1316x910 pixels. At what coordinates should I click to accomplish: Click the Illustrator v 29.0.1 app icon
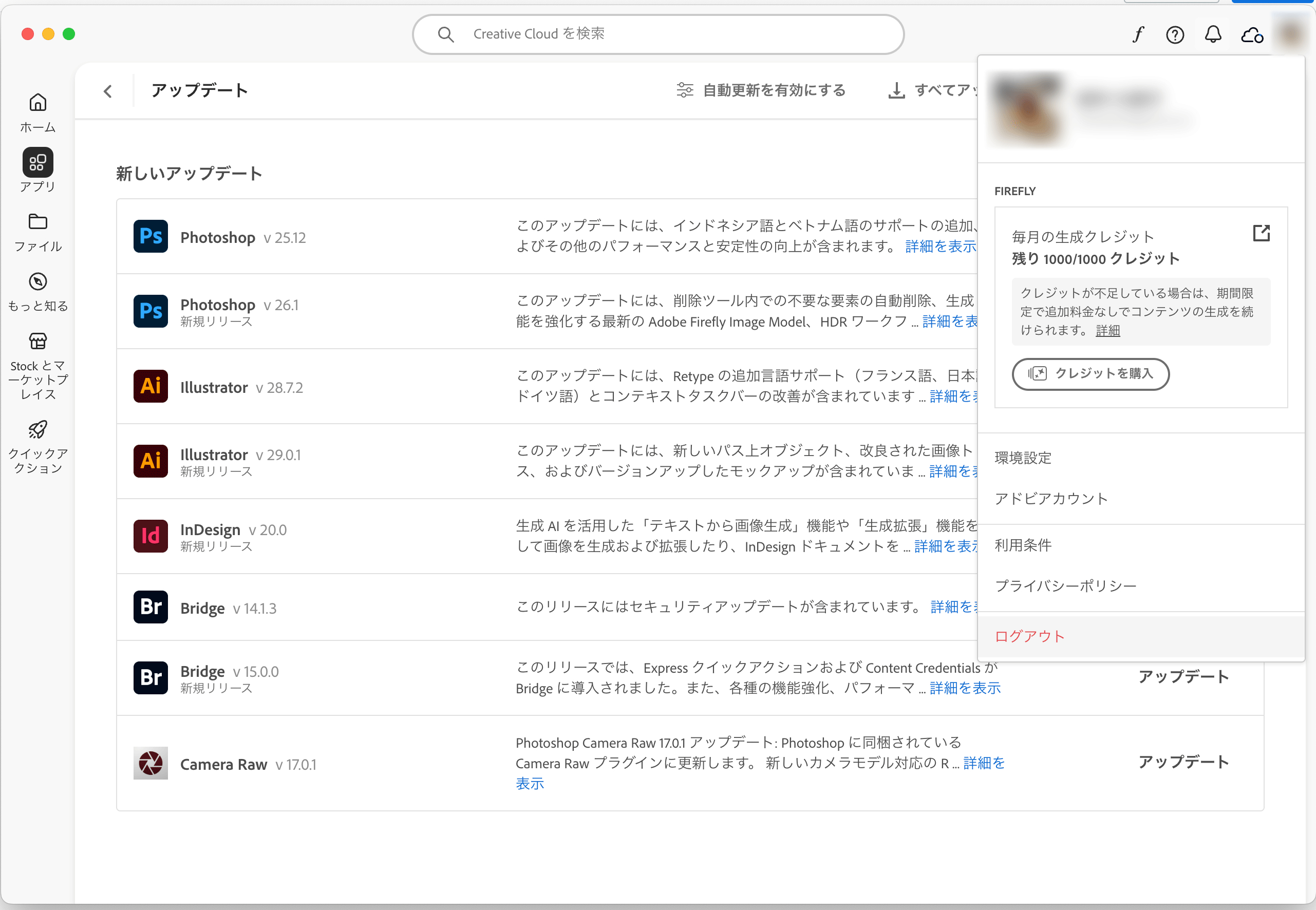151,461
